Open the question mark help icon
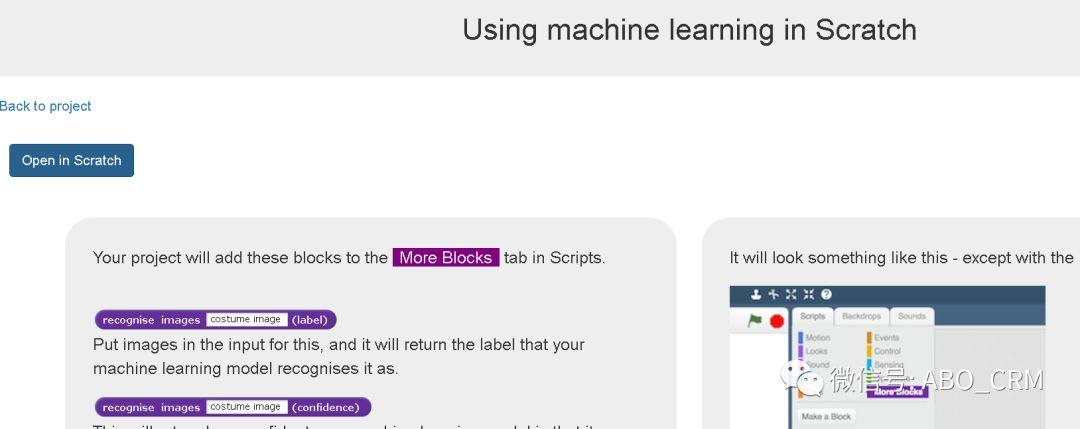The height and width of the screenshot is (429, 1080). pyautogui.click(x=826, y=295)
